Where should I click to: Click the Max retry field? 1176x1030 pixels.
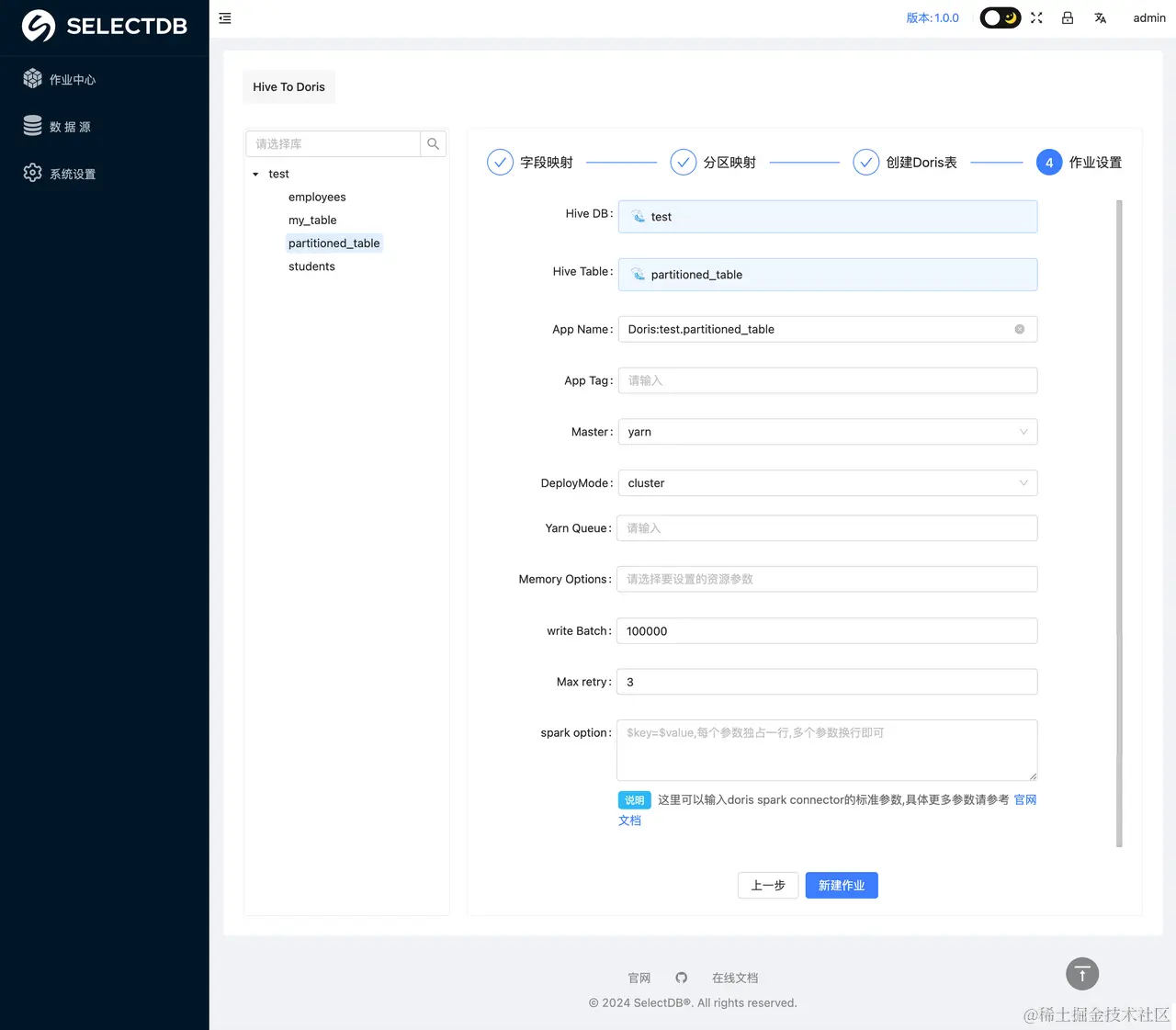pos(827,682)
